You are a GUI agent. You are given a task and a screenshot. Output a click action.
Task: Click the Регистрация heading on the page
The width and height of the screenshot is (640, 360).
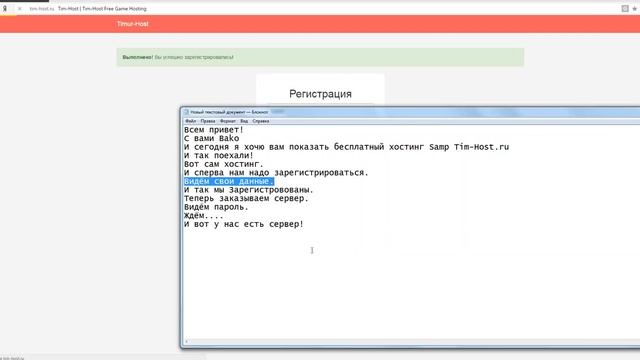(x=320, y=94)
